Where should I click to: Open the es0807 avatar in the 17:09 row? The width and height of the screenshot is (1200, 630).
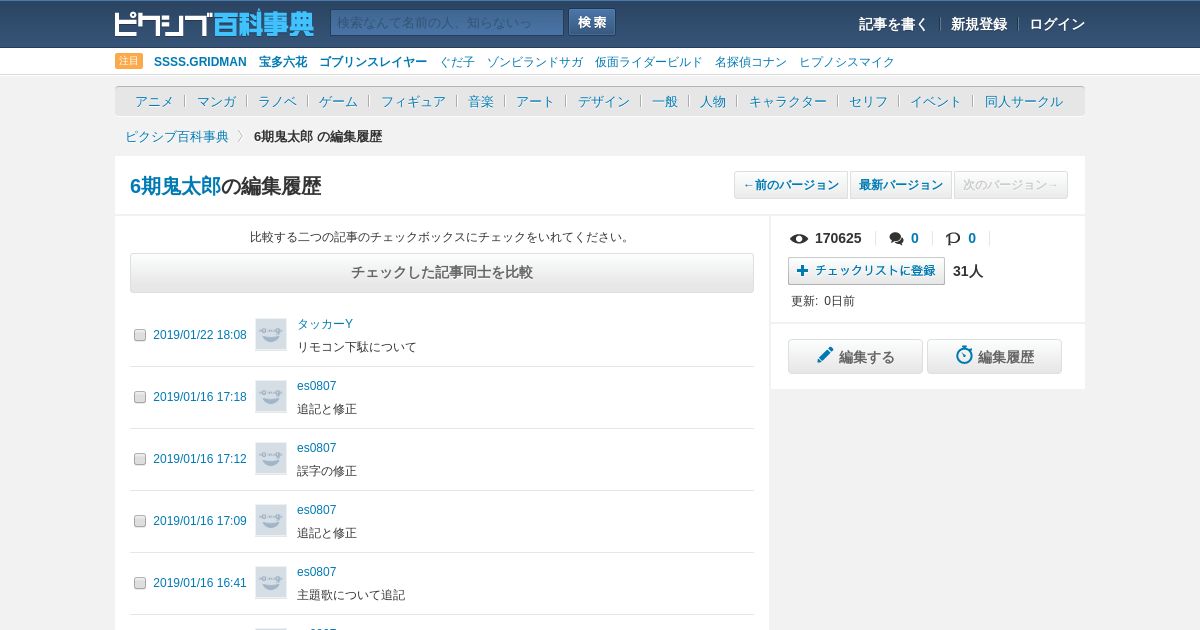[x=271, y=520]
